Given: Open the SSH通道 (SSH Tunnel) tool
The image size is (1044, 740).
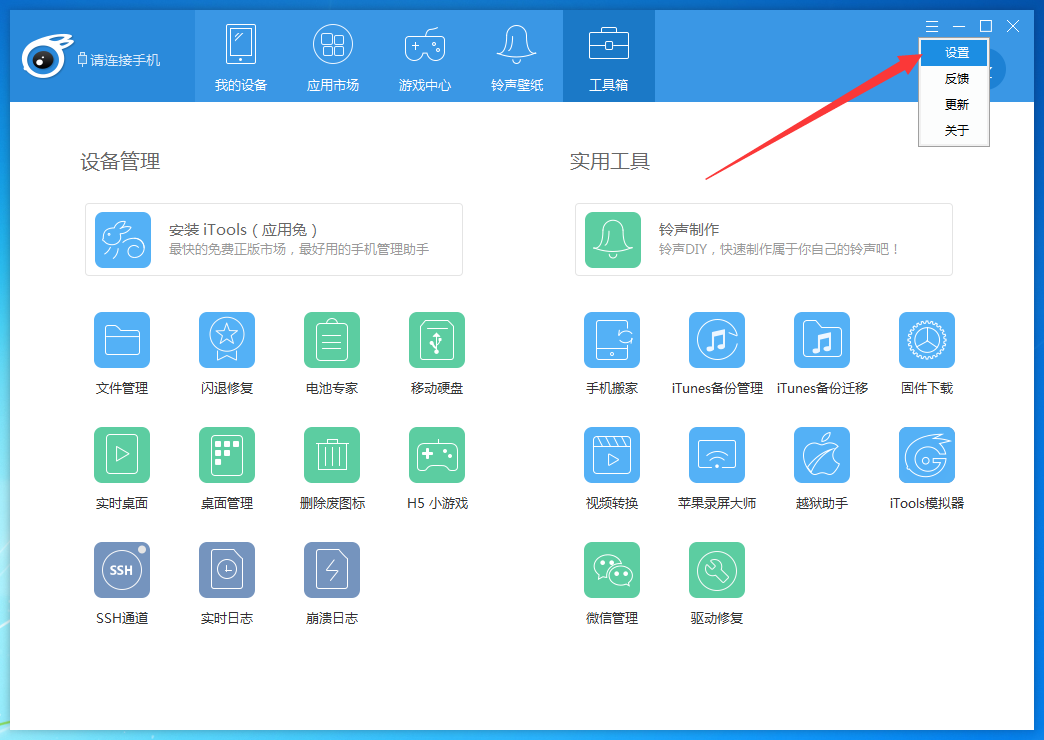Looking at the screenshot, I should click(x=121, y=582).
